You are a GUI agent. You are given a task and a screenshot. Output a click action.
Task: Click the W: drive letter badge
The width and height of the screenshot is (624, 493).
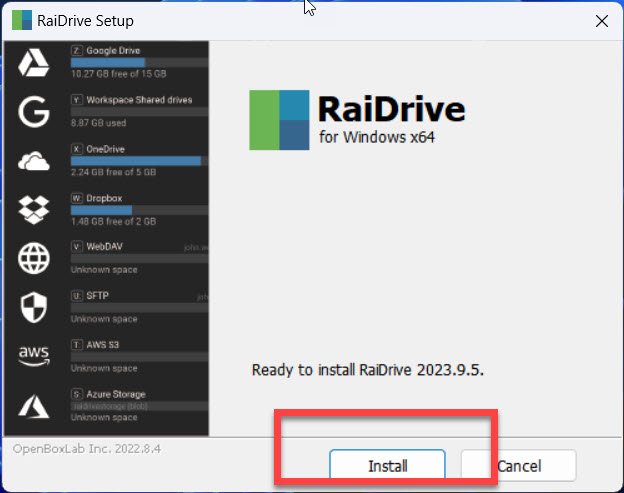77,198
